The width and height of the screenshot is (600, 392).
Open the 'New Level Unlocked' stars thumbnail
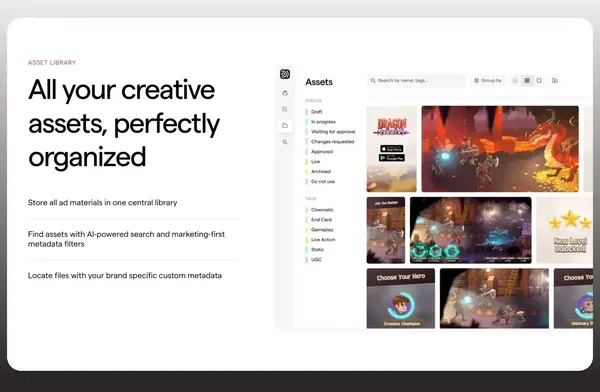[x=565, y=230]
